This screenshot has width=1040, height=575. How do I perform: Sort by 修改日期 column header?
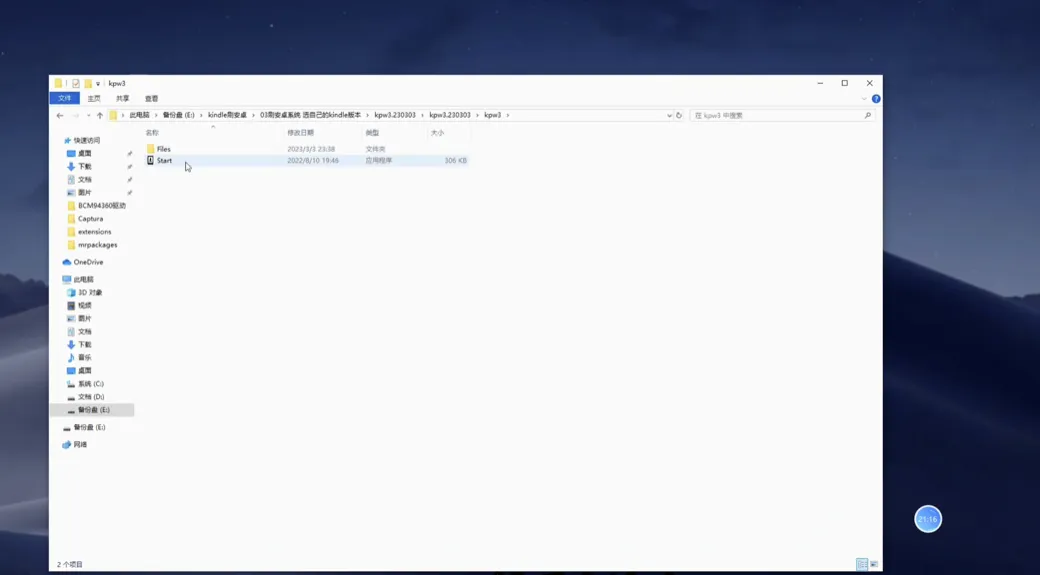click(x=300, y=133)
